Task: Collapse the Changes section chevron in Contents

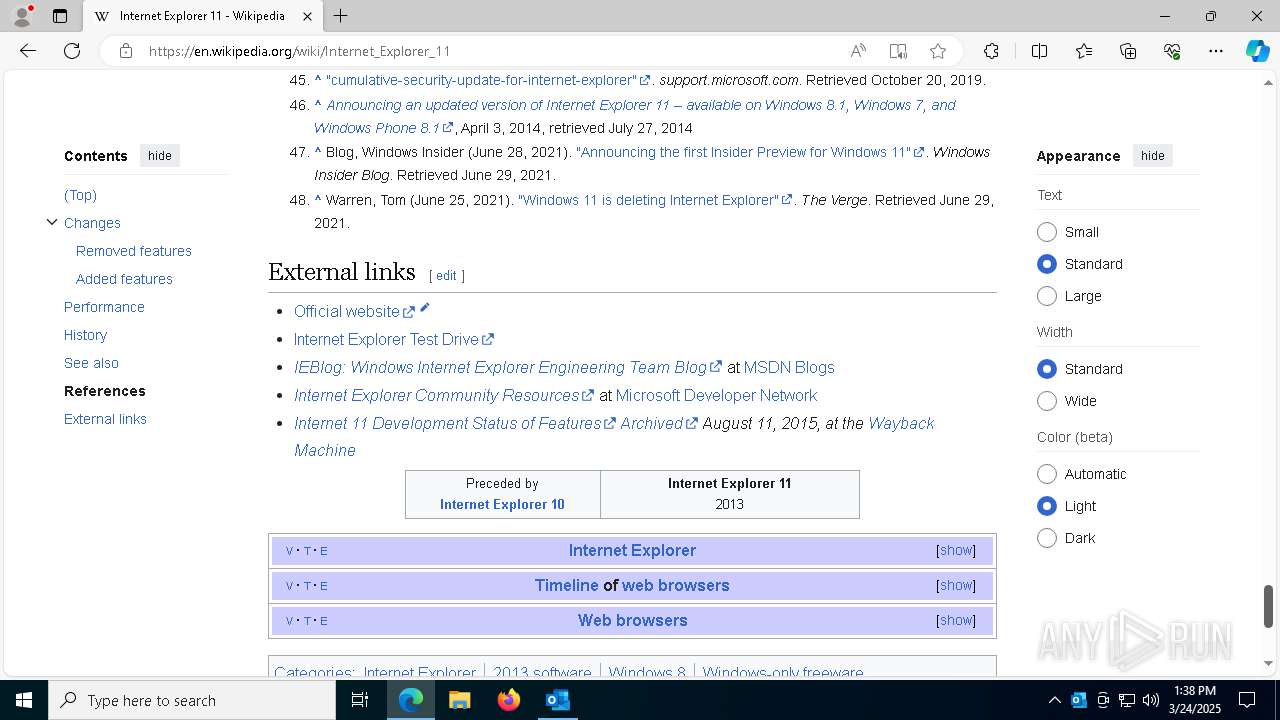Action: coord(52,222)
